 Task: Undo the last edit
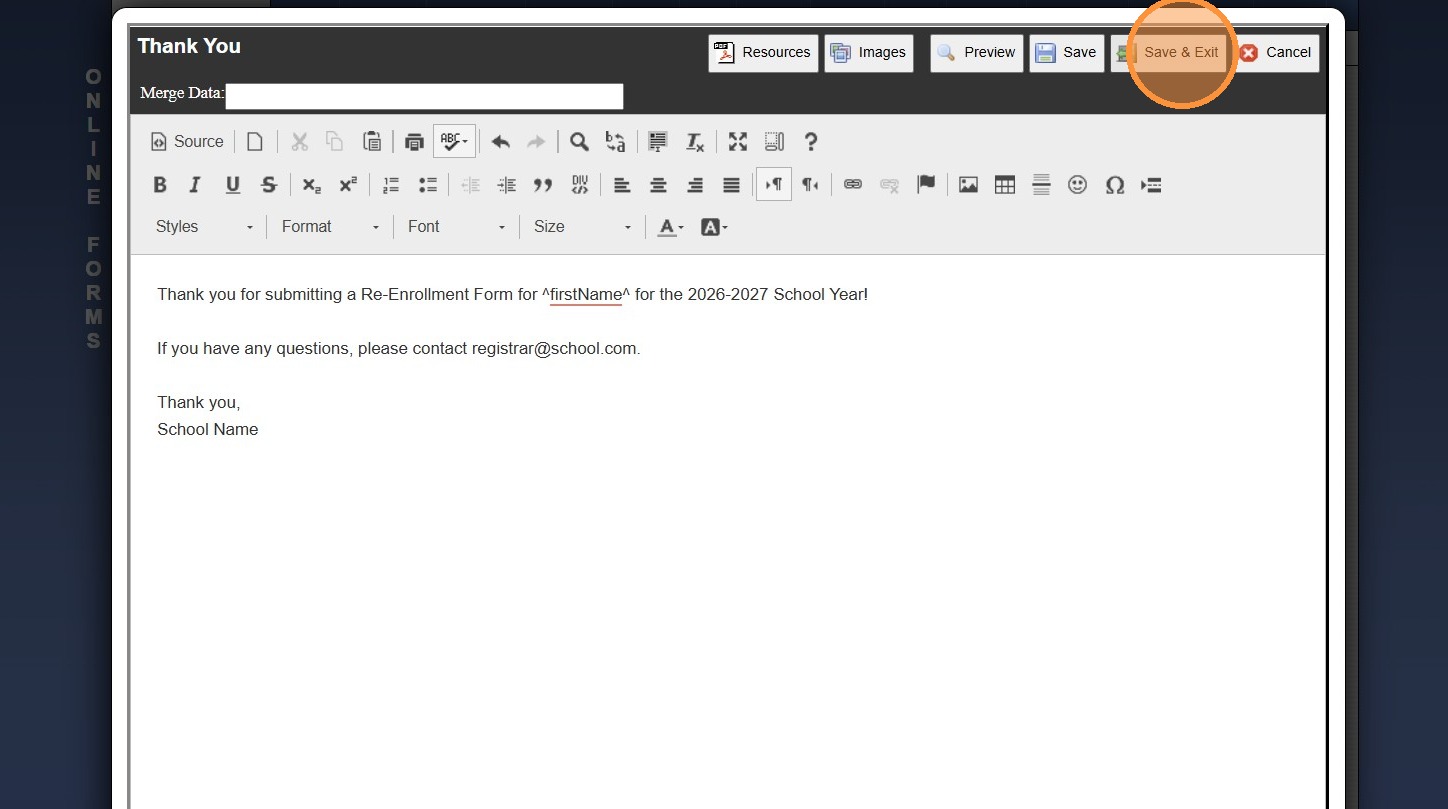tap(501, 142)
